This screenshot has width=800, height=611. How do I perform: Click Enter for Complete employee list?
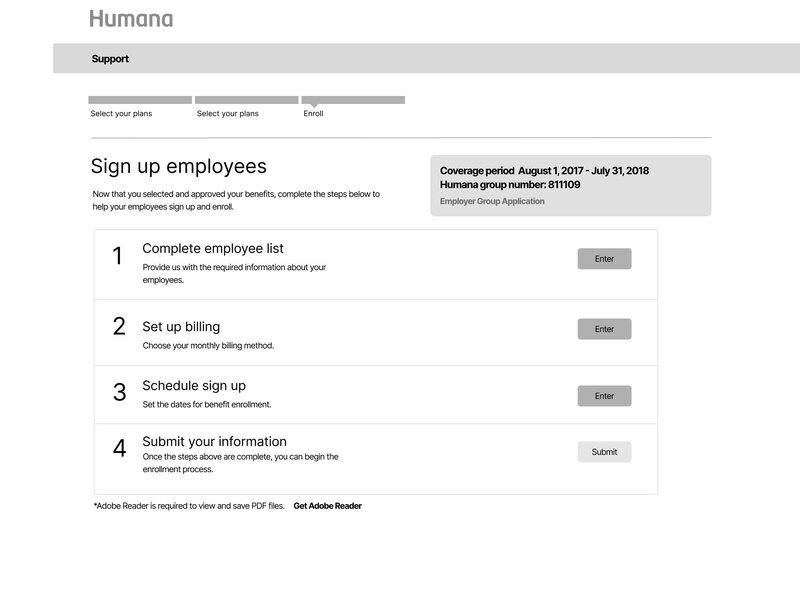[x=604, y=259]
